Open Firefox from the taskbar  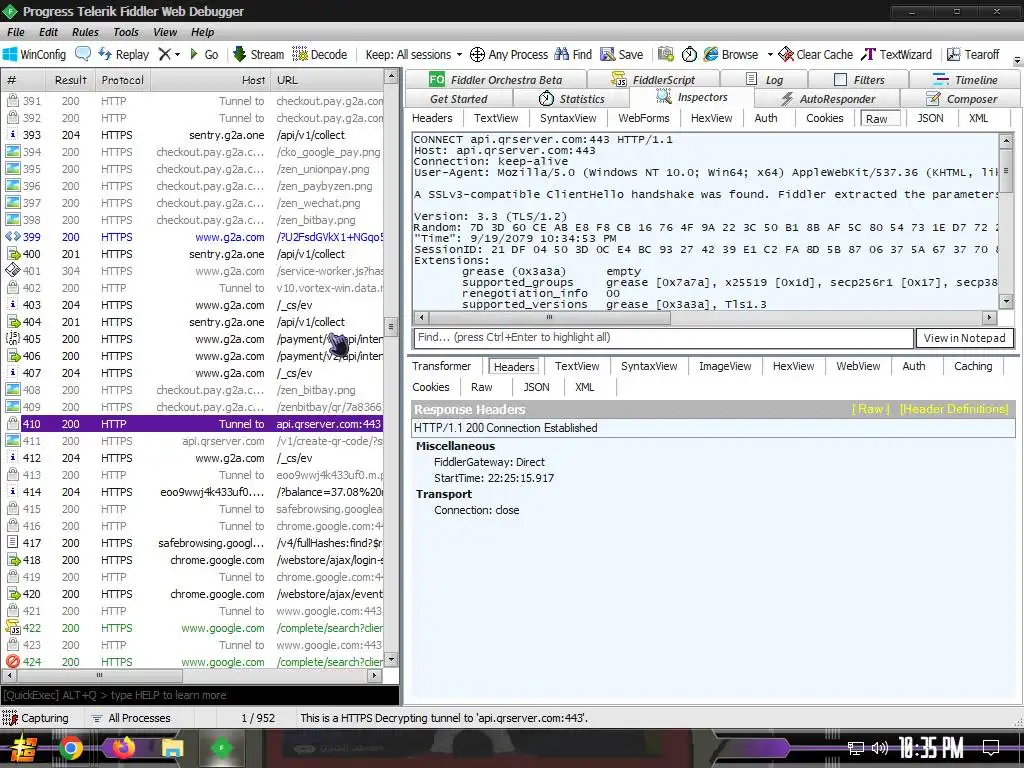click(122, 748)
